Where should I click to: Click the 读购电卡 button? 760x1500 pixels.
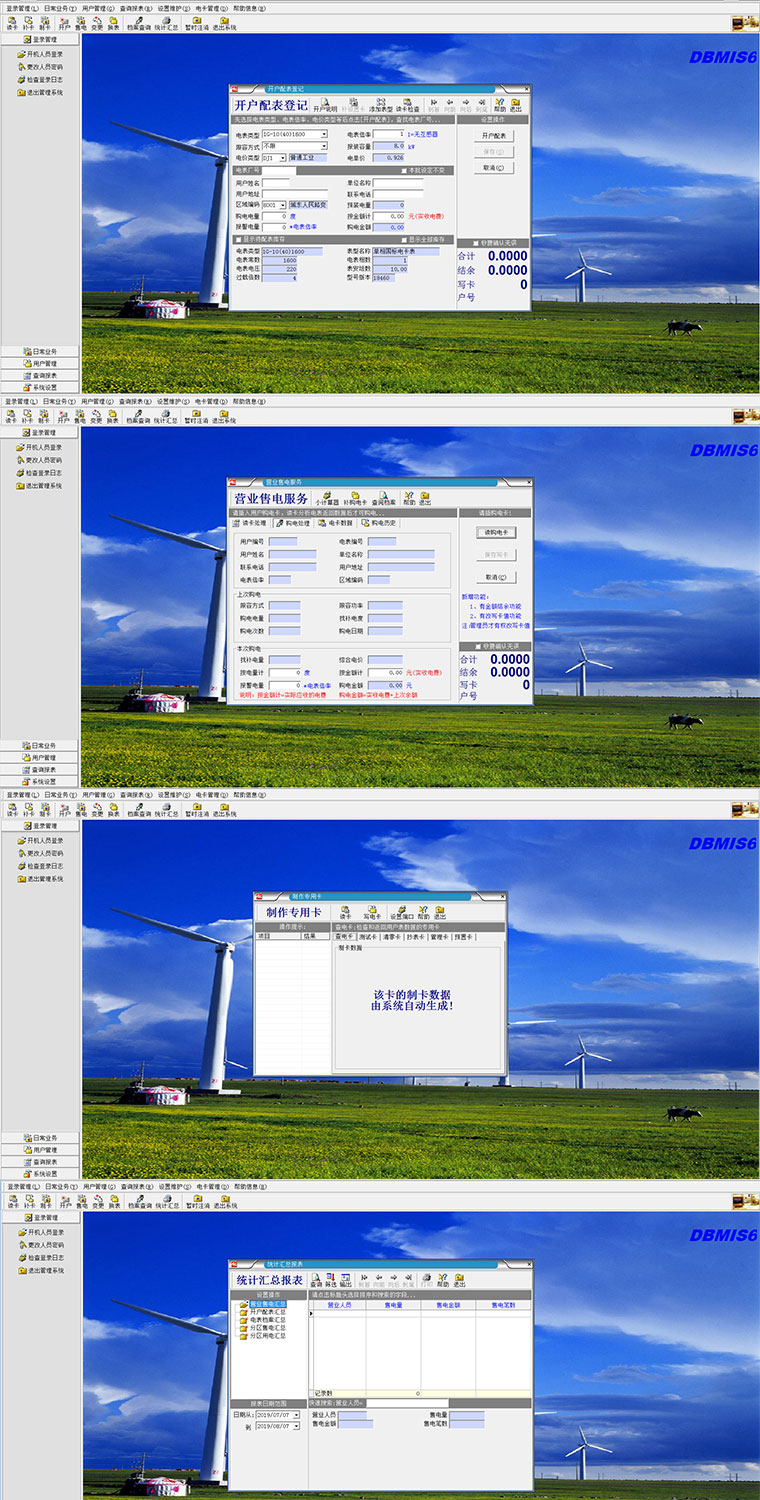497,533
